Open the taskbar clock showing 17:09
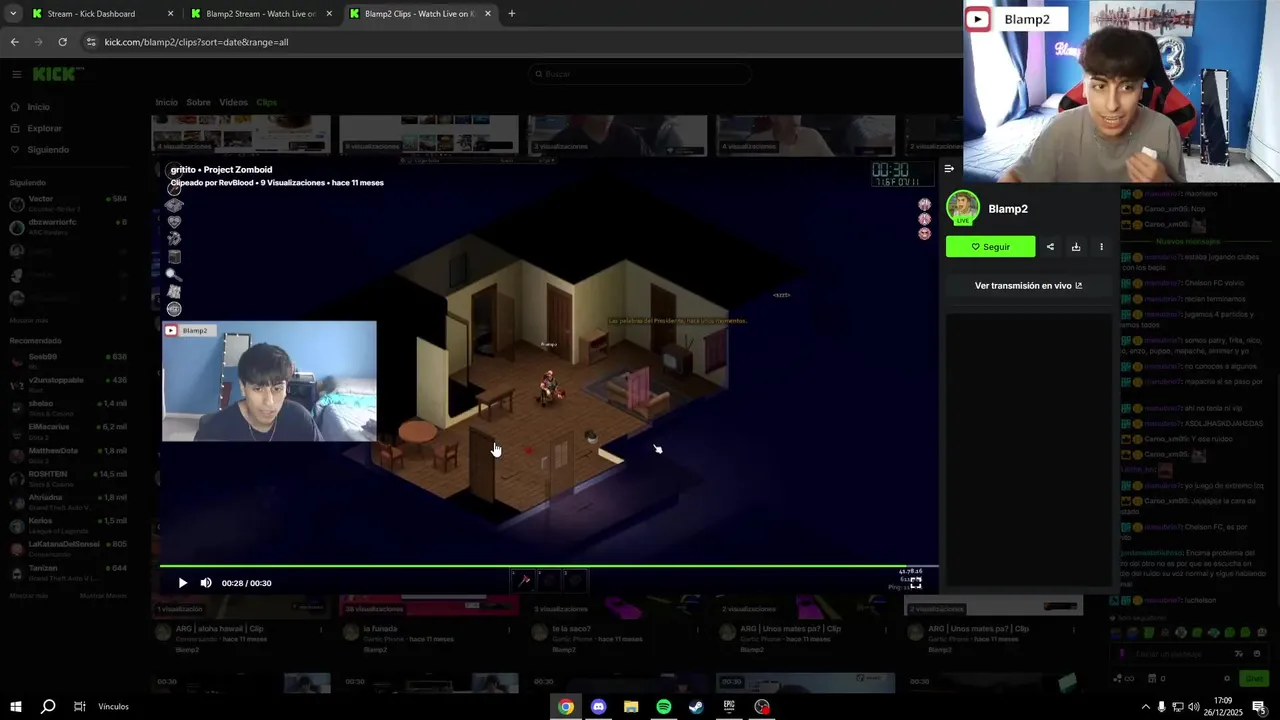Viewport: 1280px width, 720px height. point(1223,707)
